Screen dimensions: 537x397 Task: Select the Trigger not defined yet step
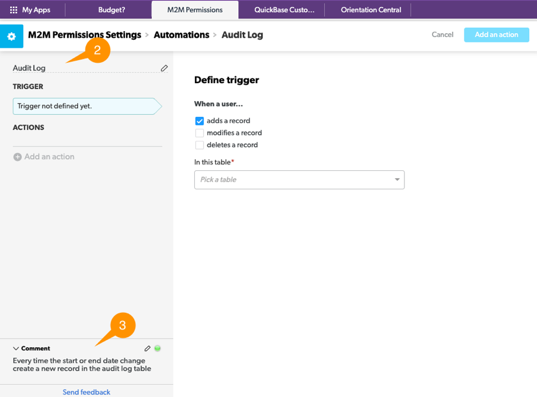click(x=87, y=106)
